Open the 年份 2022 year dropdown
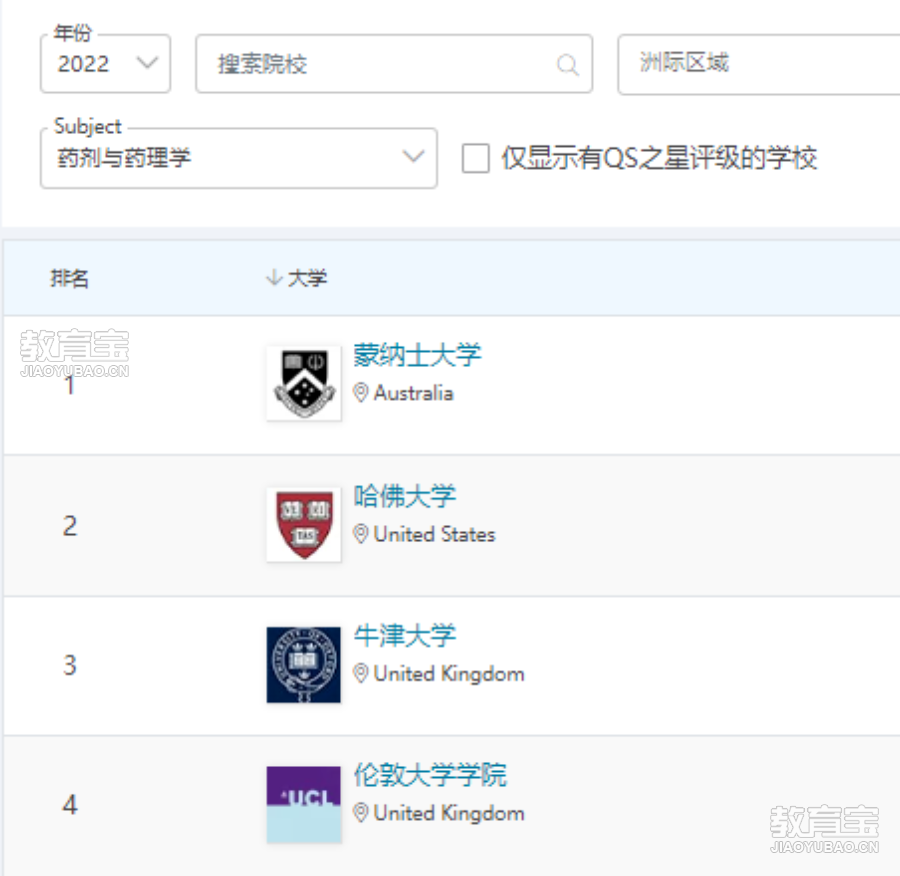Viewport: 900px width, 876px height. point(106,64)
